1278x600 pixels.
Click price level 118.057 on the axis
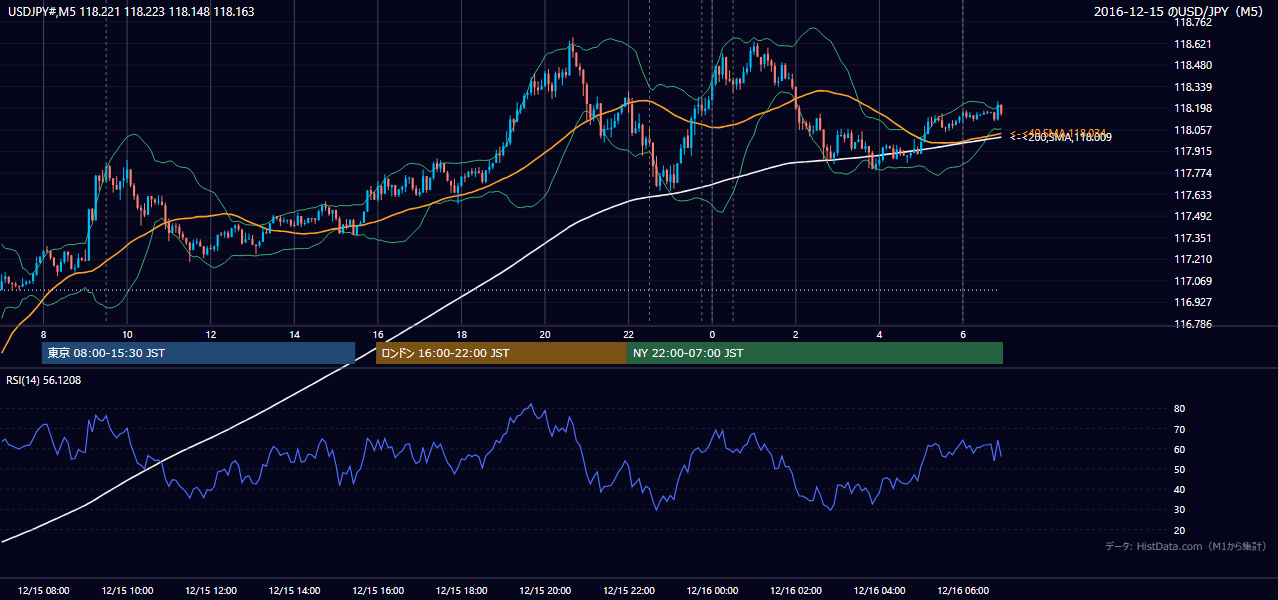1192,130
